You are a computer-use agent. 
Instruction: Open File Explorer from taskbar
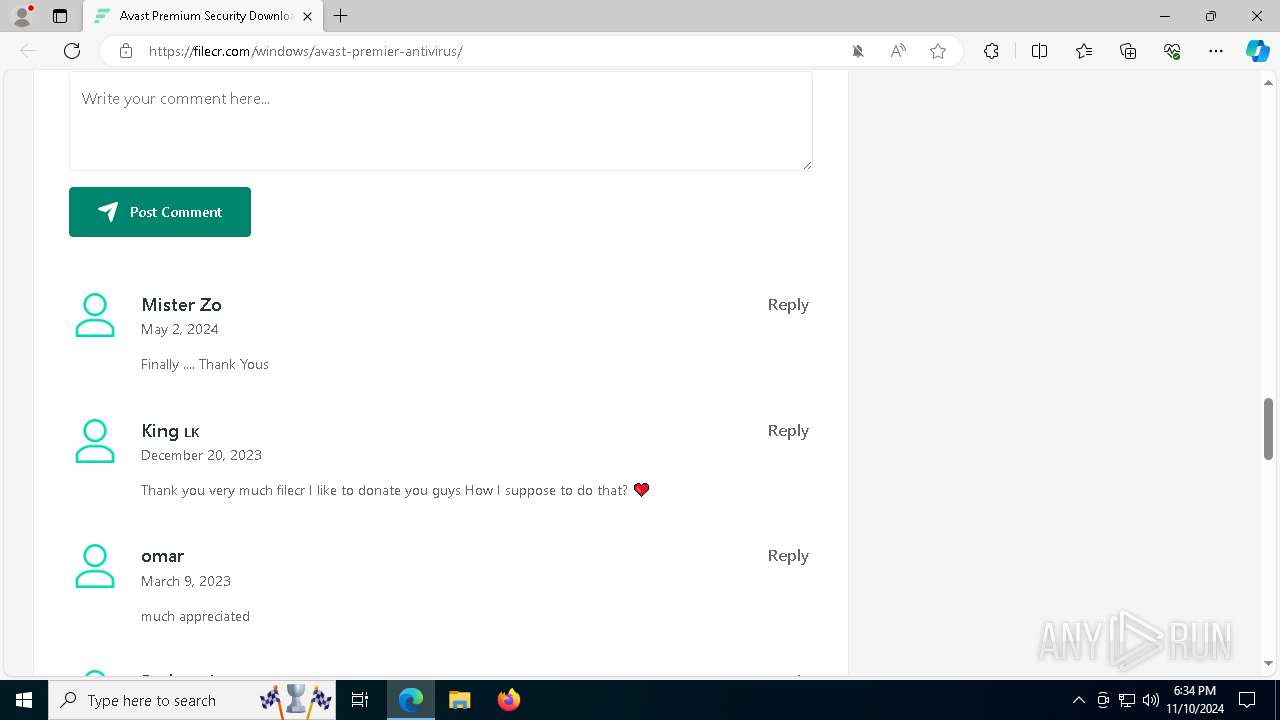(460, 700)
